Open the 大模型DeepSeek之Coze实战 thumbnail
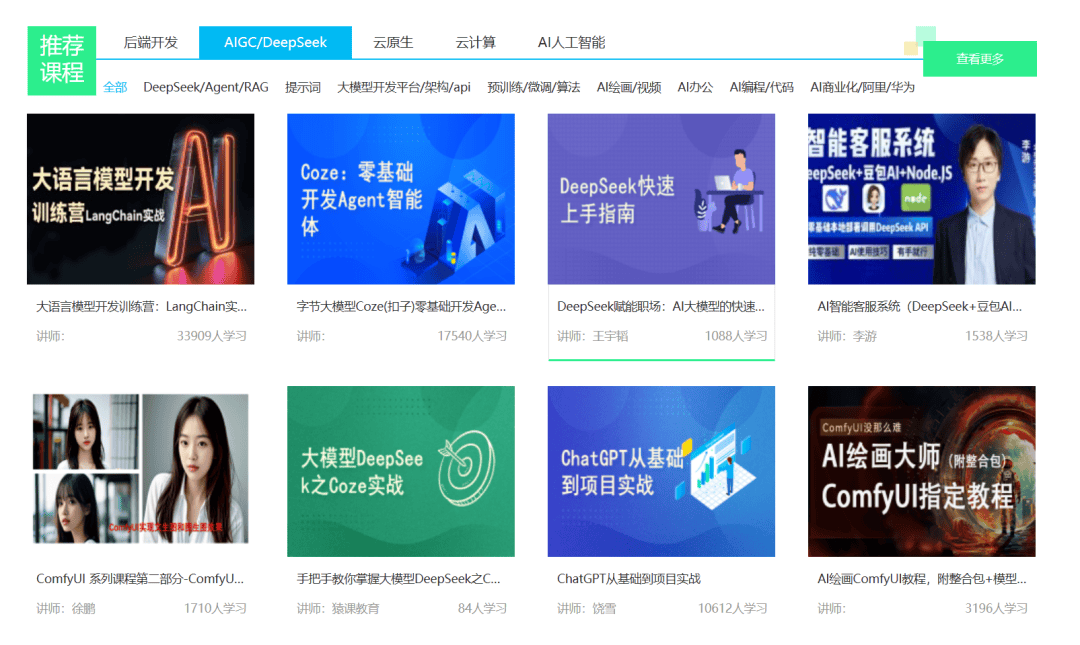 pos(401,471)
